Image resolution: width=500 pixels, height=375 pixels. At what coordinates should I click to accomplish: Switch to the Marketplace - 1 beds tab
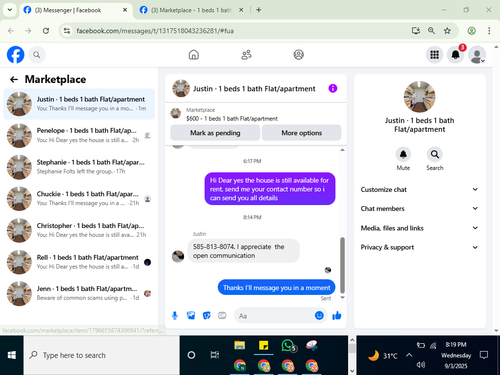click(192, 10)
